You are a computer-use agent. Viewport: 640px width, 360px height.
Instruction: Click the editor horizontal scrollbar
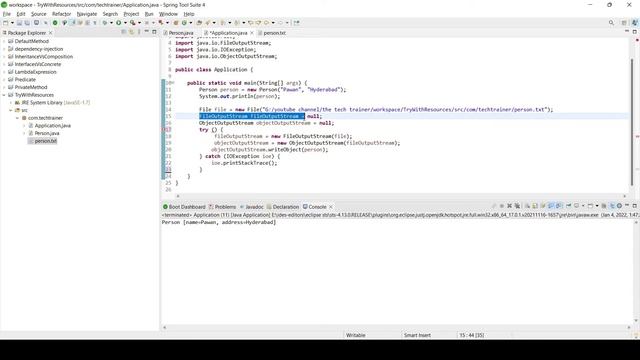click(x=401, y=196)
